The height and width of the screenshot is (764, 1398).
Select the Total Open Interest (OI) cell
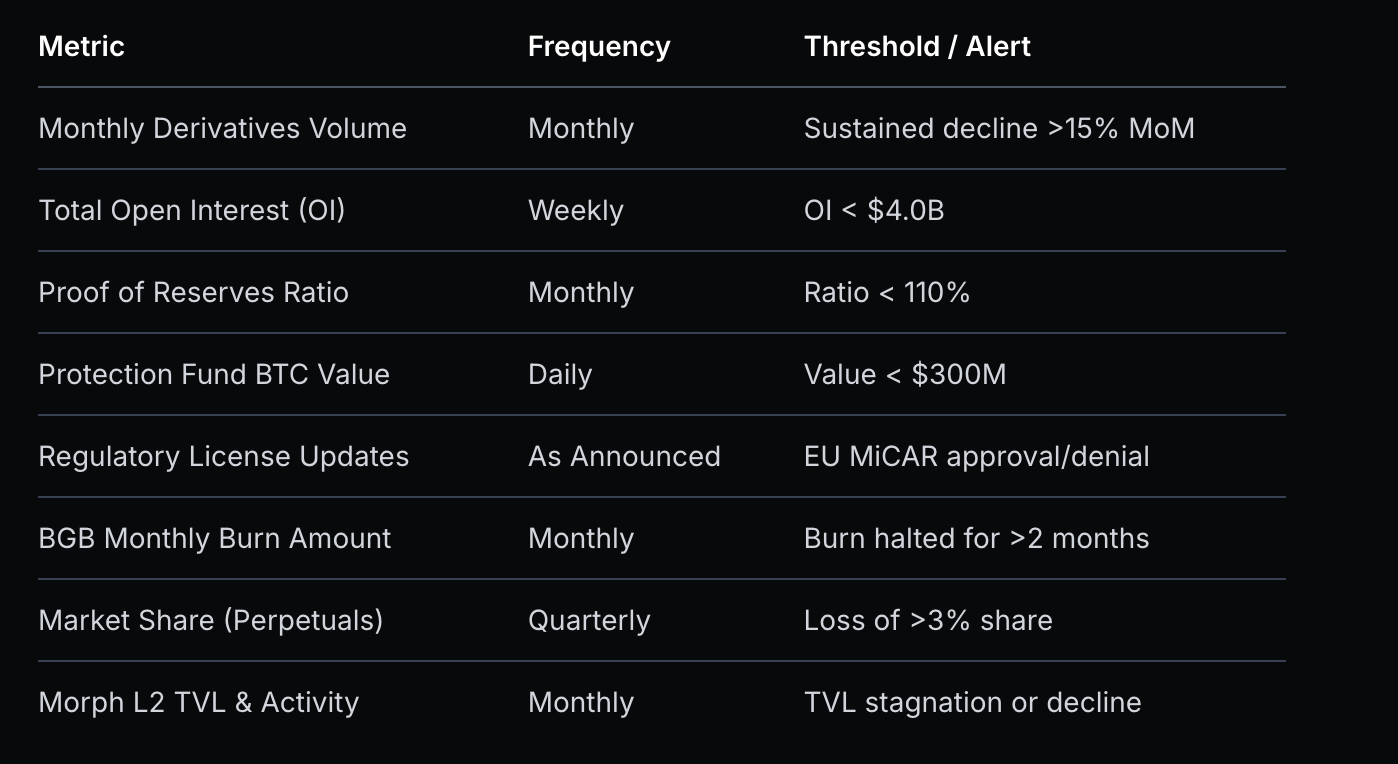coord(191,211)
